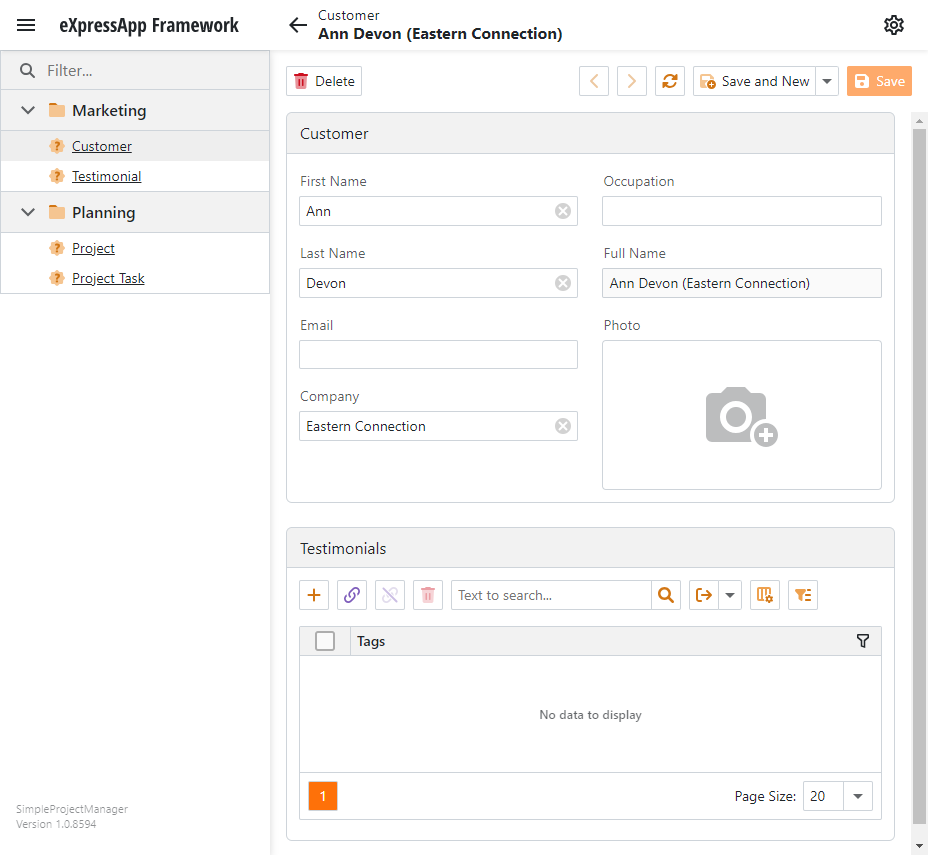Click the Marketing folder icon
This screenshot has height=855, width=928.
57,110
